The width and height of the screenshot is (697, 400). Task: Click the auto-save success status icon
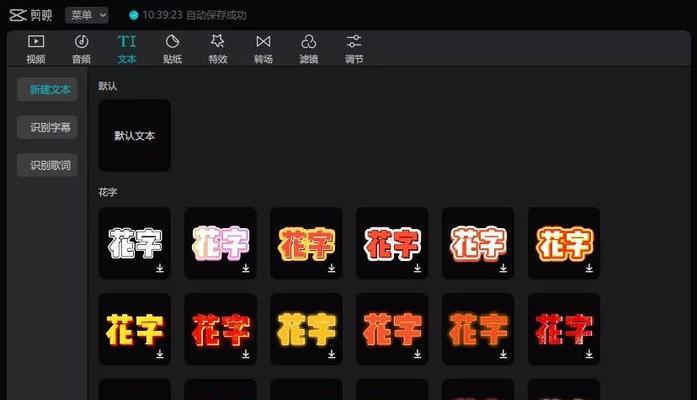click(133, 15)
